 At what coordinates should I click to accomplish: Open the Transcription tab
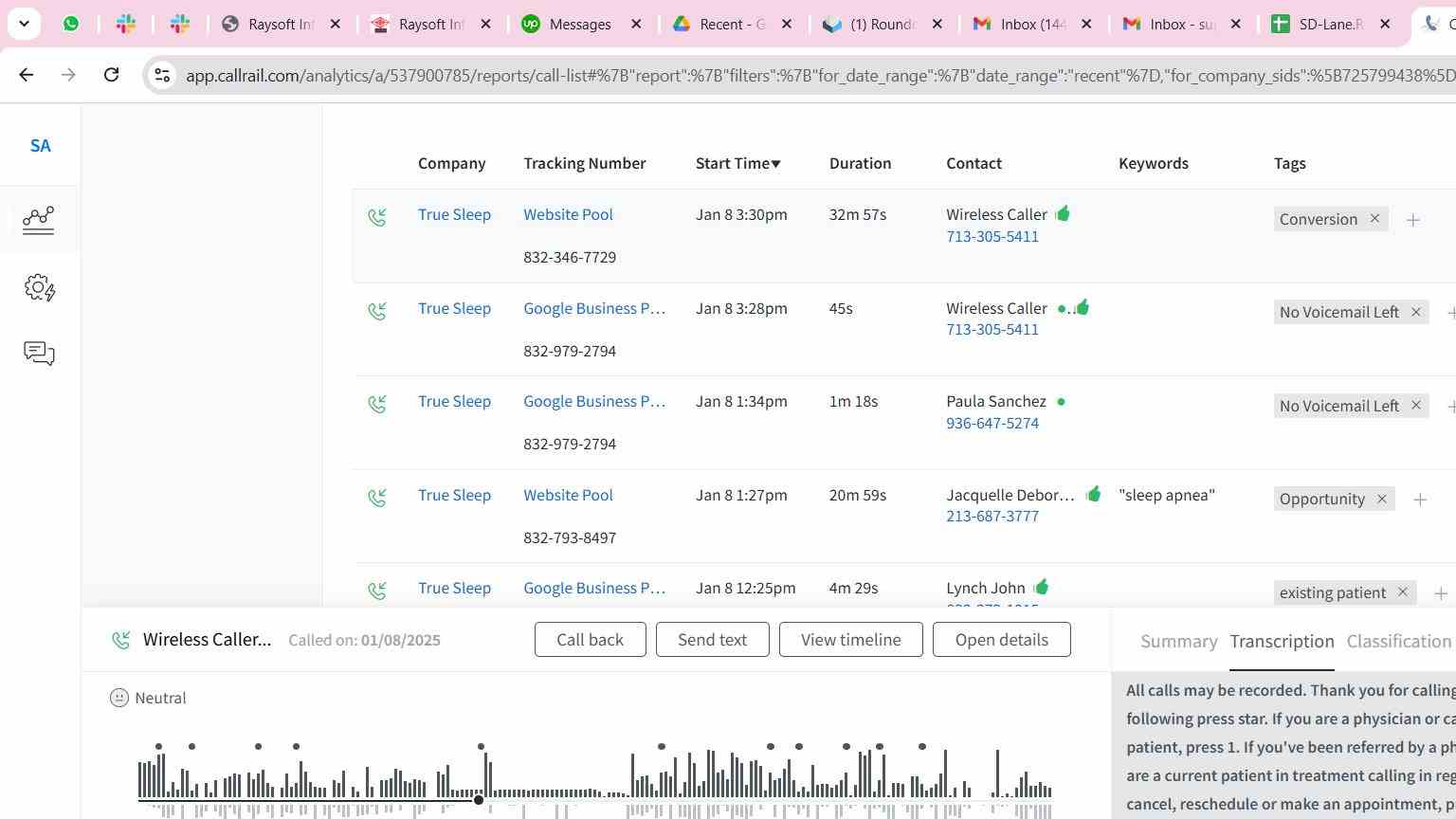[1282, 642]
